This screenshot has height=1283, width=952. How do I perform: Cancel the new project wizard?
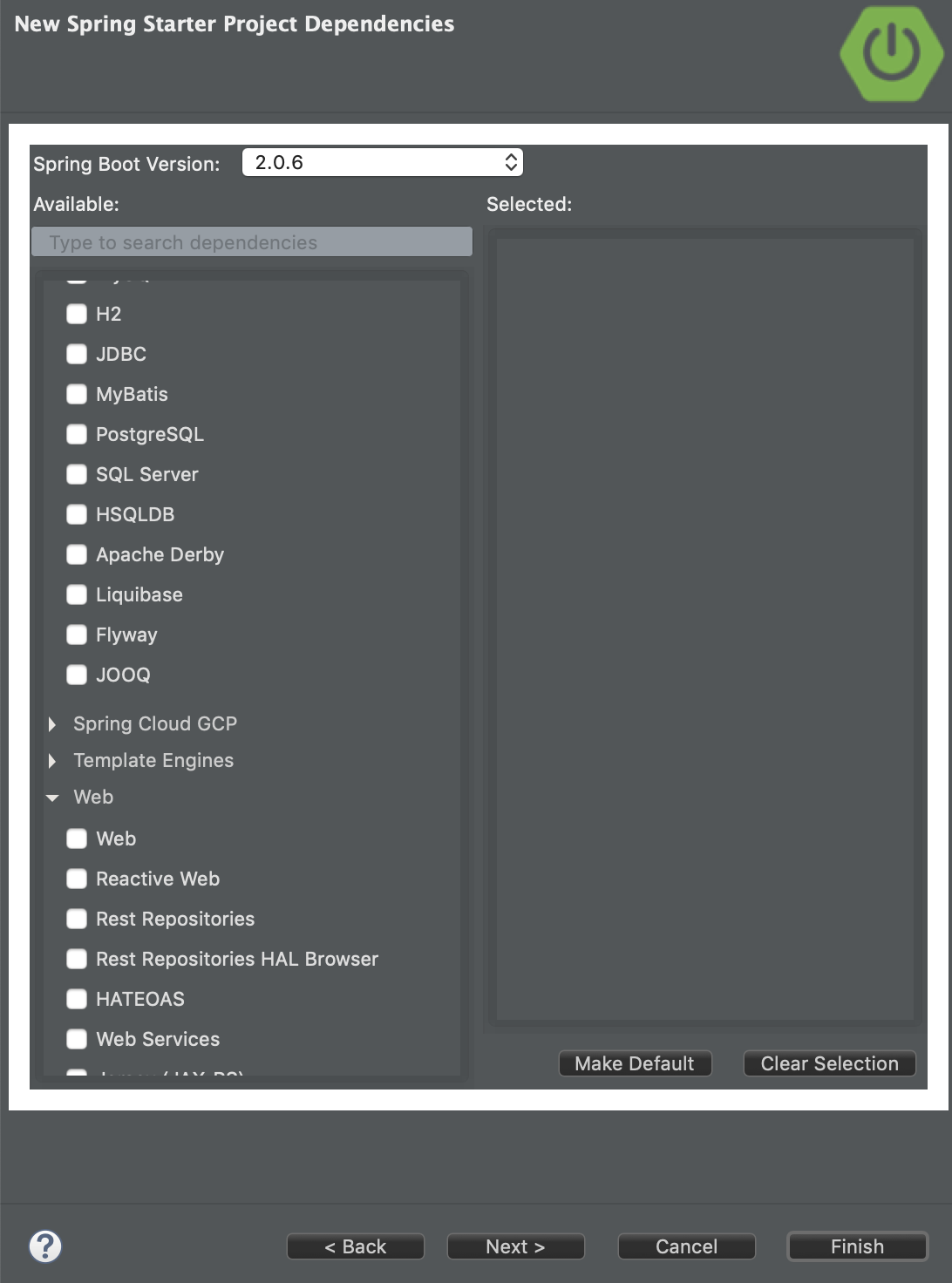(x=686, y=1246)
